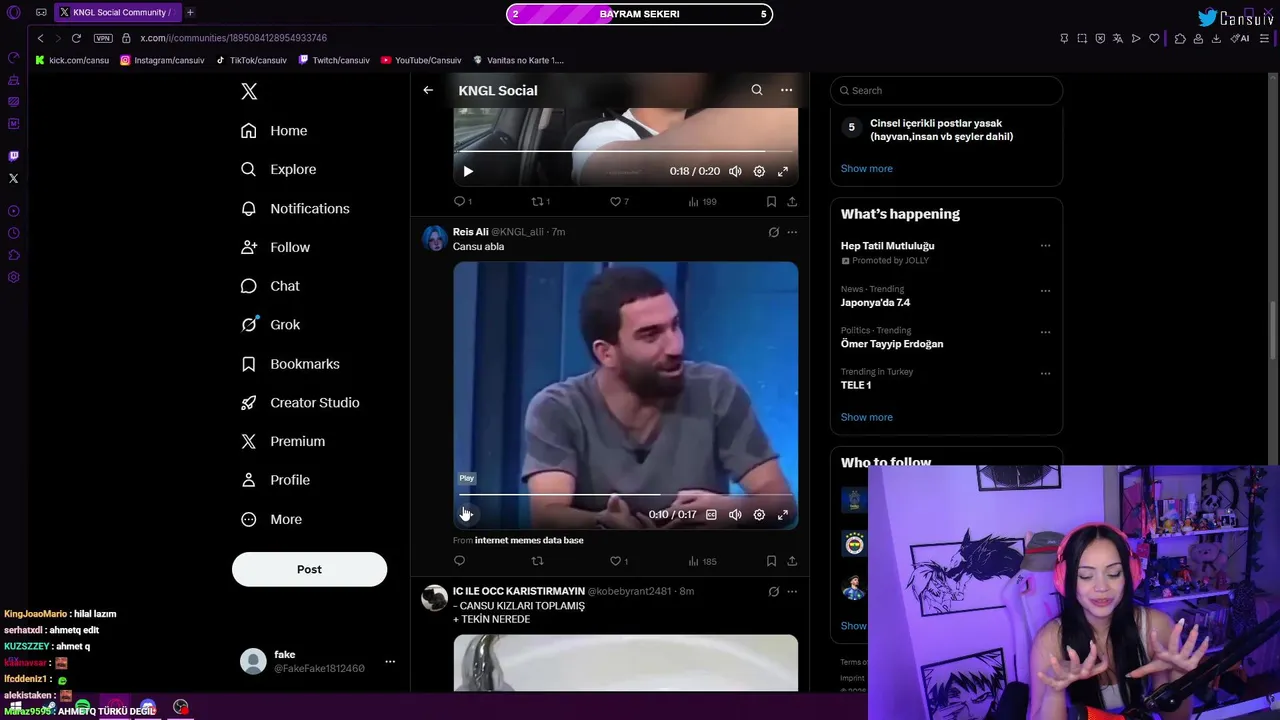Open options for Hep Tatil Mutluluğu trend

(x=1045, y=246)
